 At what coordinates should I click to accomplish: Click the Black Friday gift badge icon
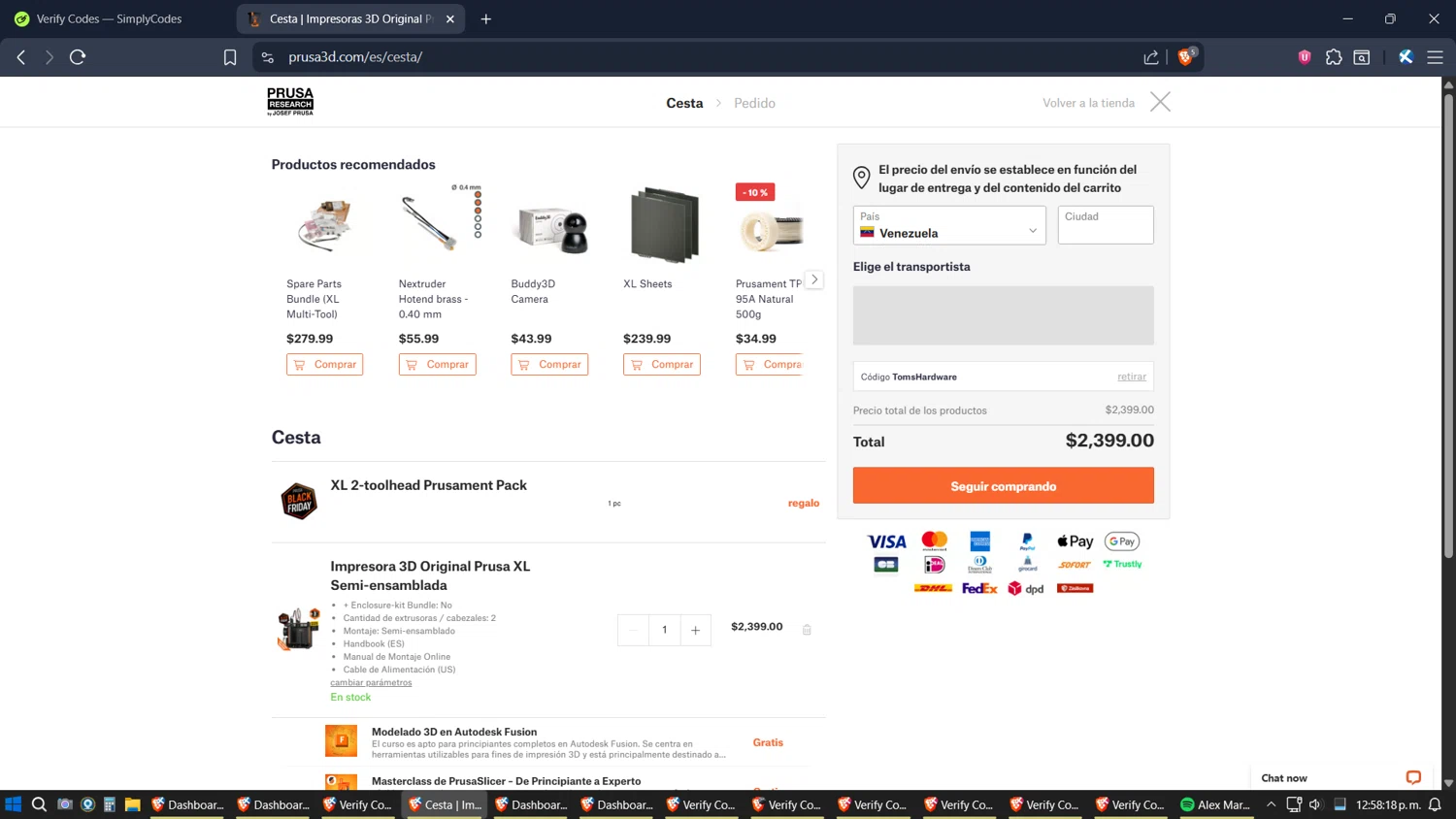[299, 502]
